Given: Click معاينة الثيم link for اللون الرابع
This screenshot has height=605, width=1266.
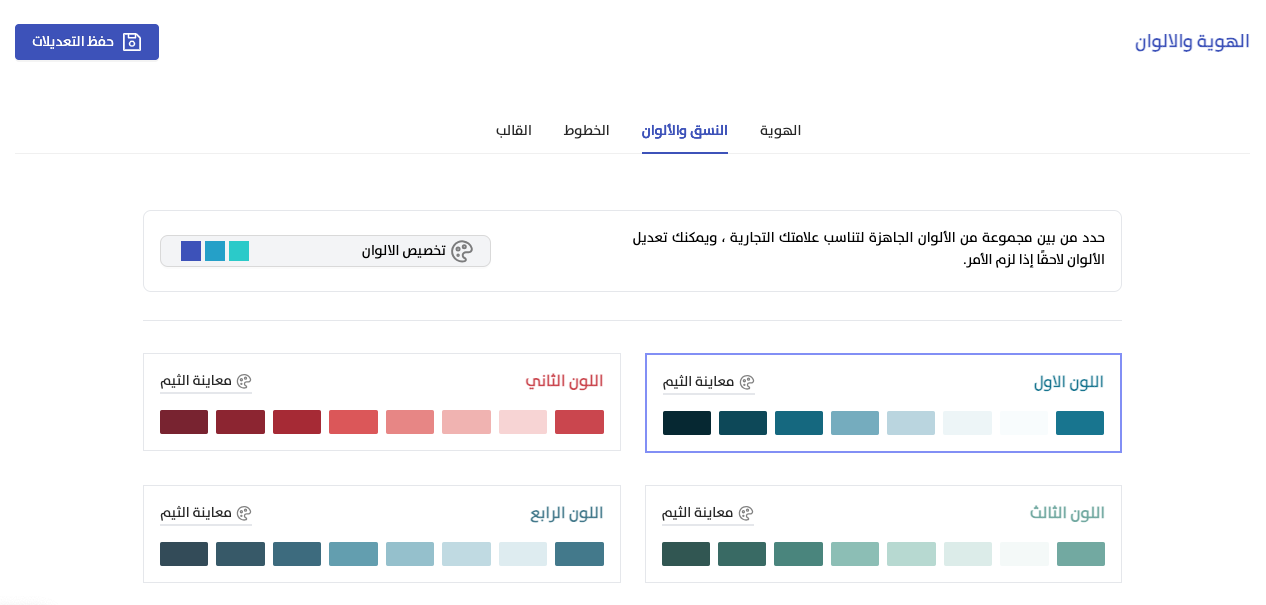Looking at the screenshot, I should coord(196,513).
